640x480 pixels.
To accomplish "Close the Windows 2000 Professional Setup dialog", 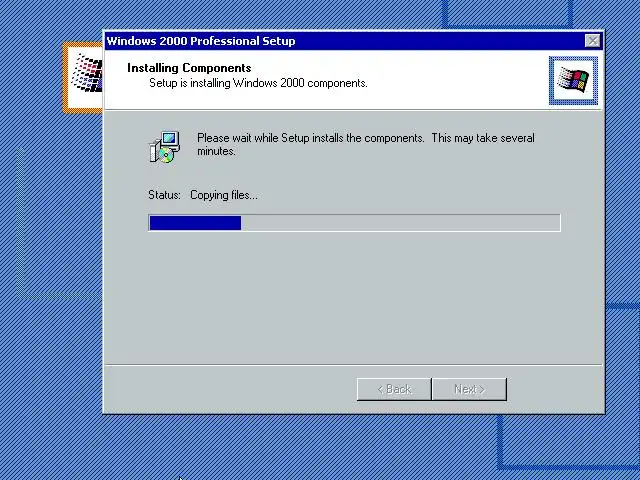I will click(x=592, y=41).
